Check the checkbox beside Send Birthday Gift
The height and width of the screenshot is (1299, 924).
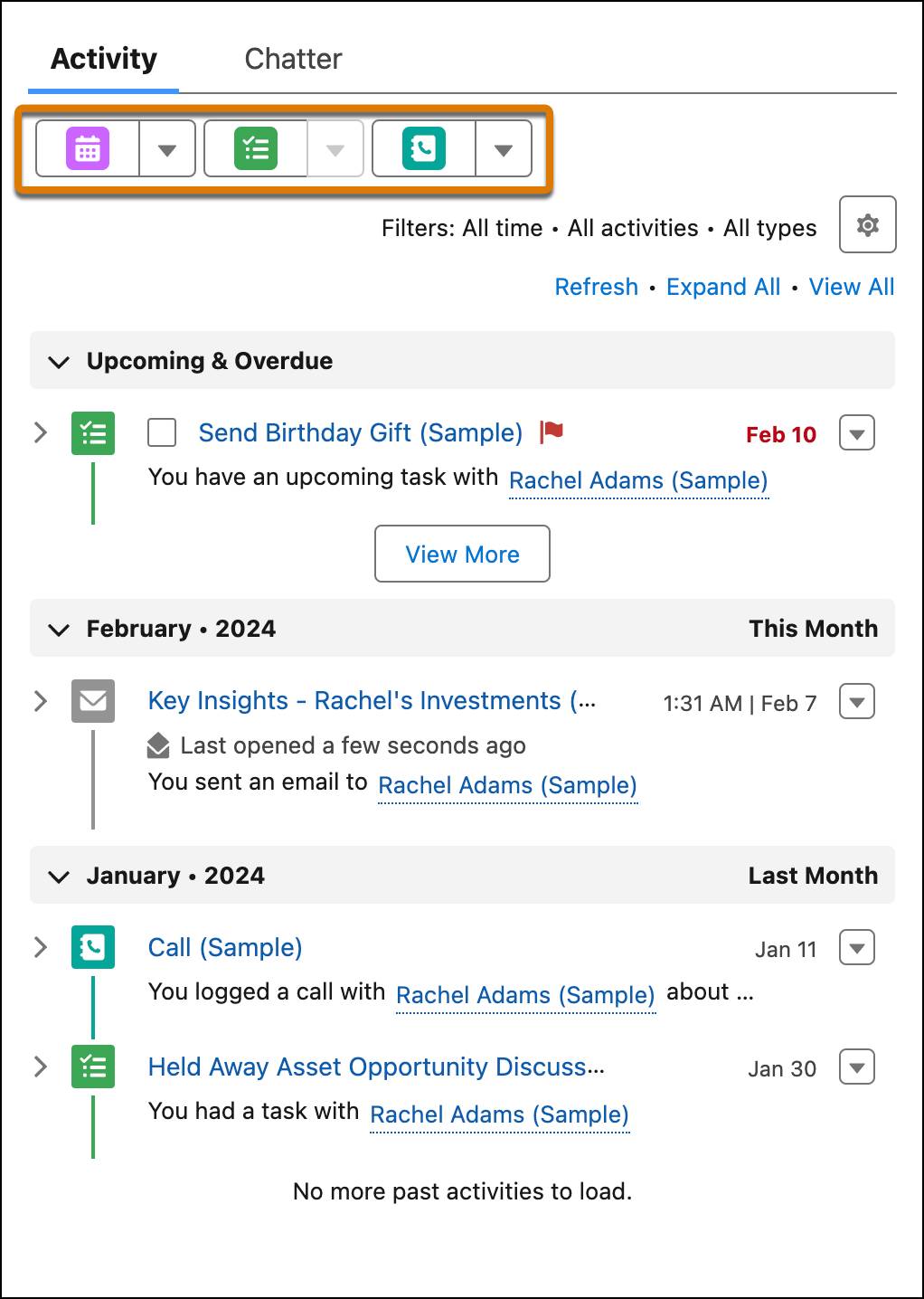[x=161, y=433]
